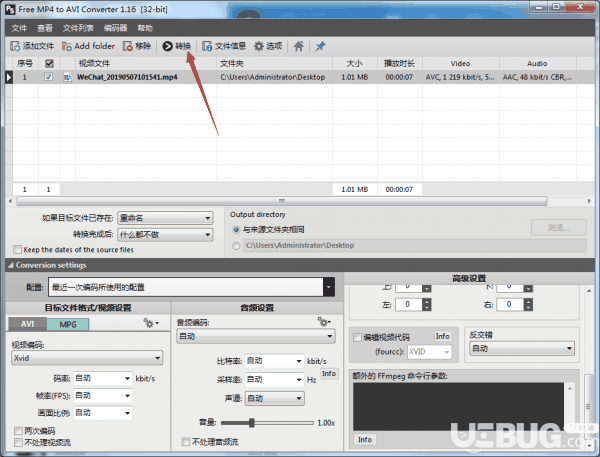Open the 如果目标文件已存在 dropdown
The height and width of the screenshot is (457, 600).
click(x=165, y=218)
